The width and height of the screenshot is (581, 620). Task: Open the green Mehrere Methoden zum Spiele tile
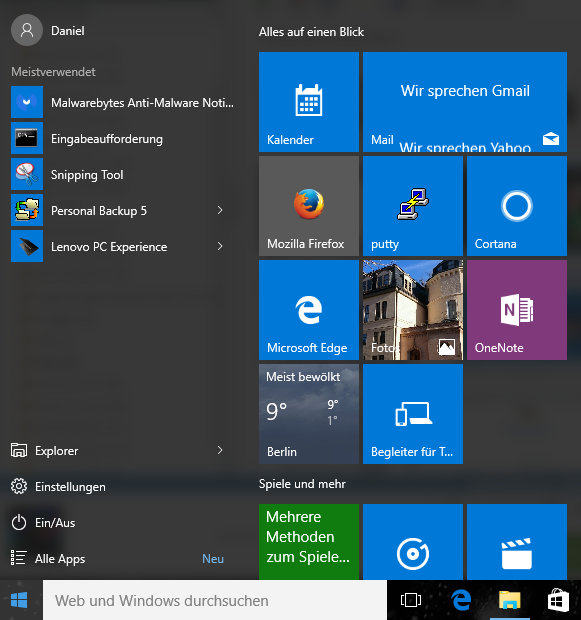pos(309,542)
